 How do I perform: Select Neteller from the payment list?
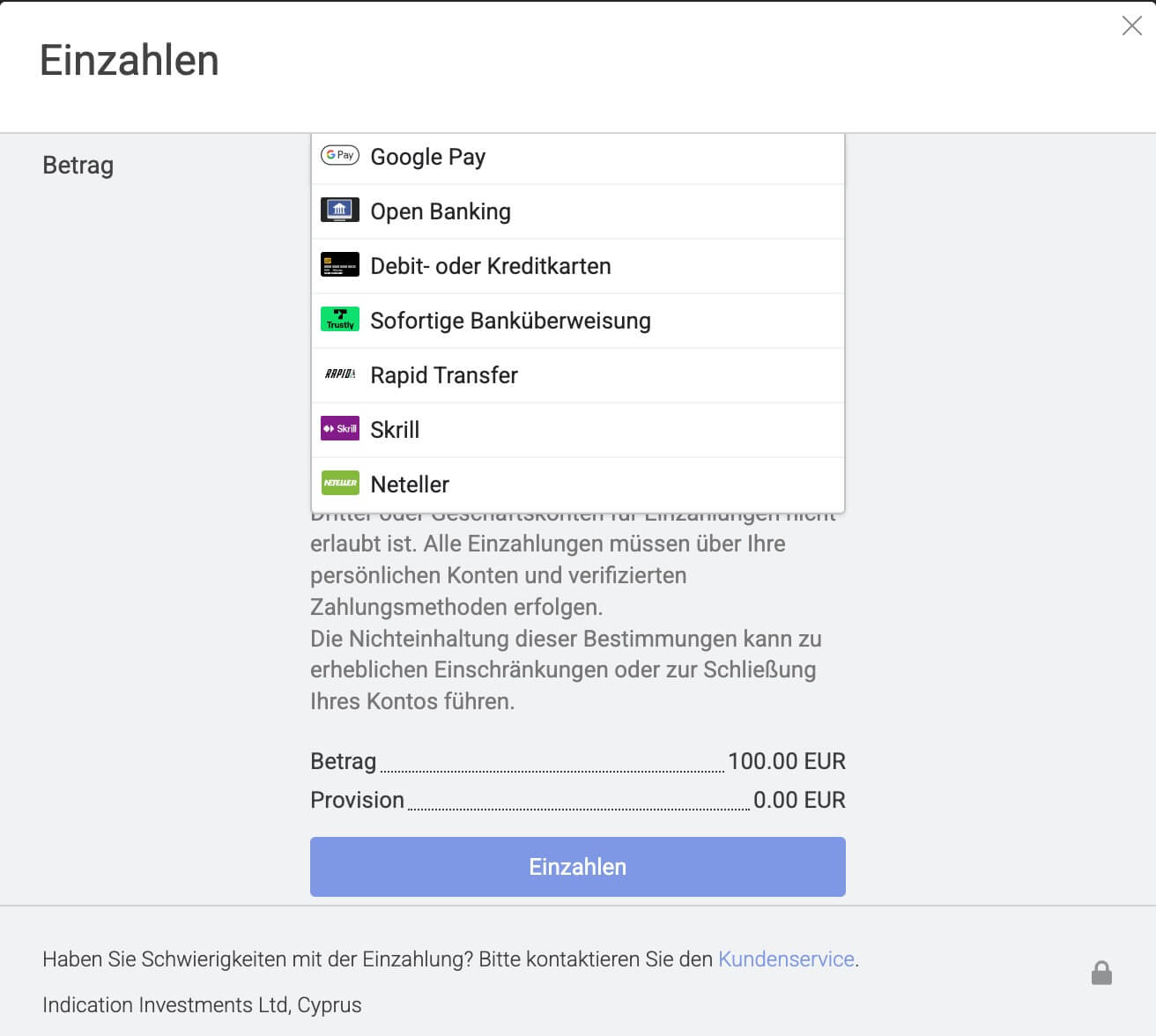point(410,485)
